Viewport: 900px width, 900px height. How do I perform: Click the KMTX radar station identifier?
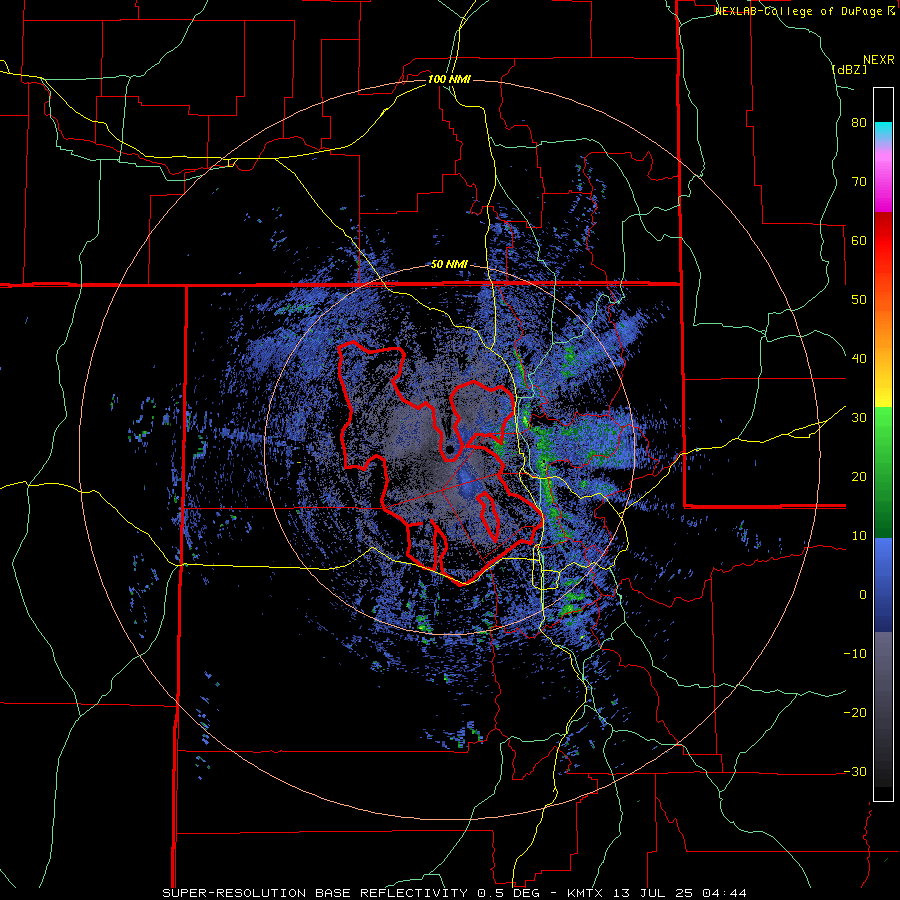pyautogui.click(x=587, y=893)
